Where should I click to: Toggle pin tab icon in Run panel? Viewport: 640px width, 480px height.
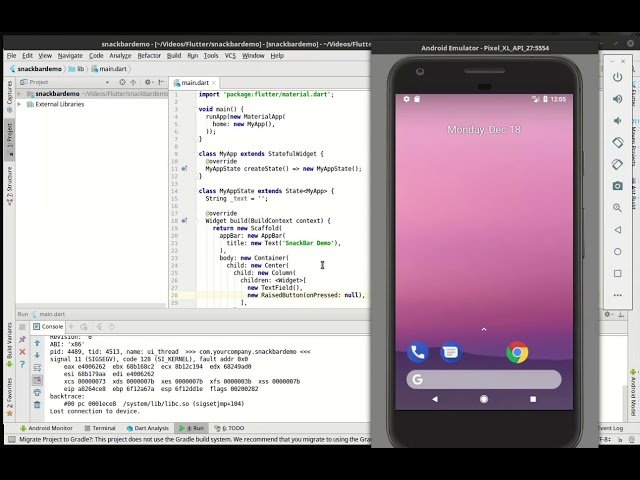(22, 339)
